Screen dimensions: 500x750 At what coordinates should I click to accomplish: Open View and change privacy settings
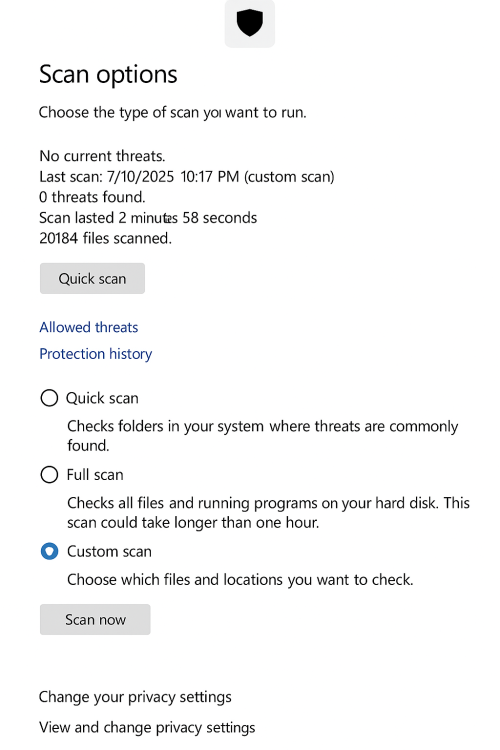pos(147,728)
